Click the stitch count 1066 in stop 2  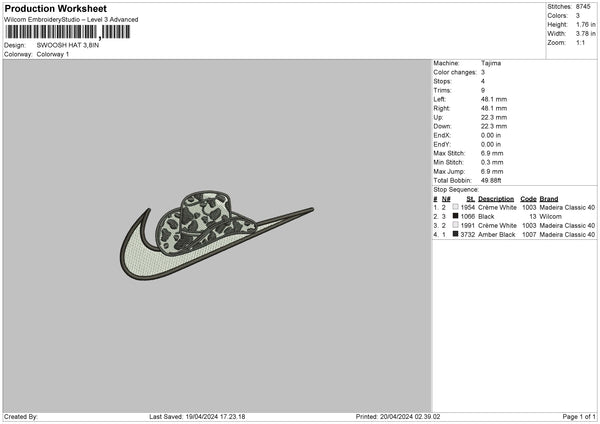[468, 217]
